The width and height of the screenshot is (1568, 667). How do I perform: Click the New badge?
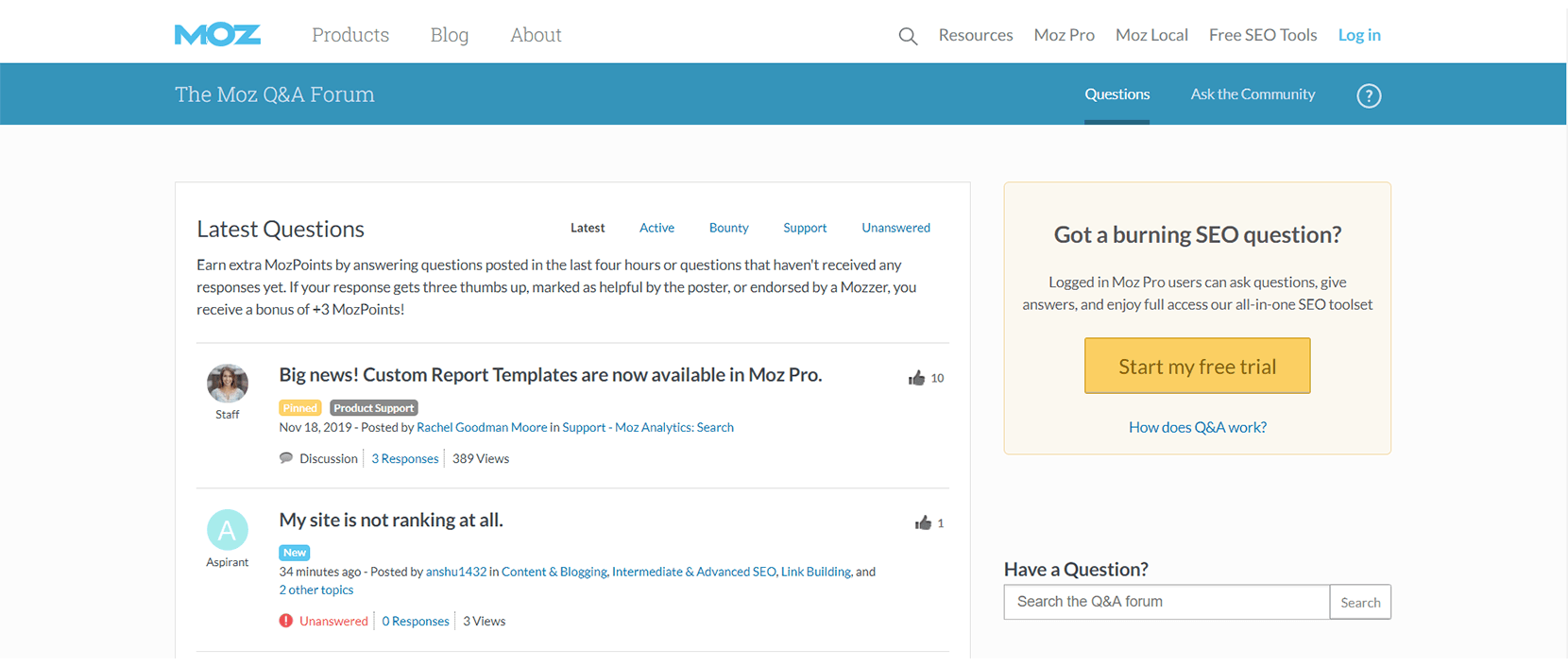point(295,553)
